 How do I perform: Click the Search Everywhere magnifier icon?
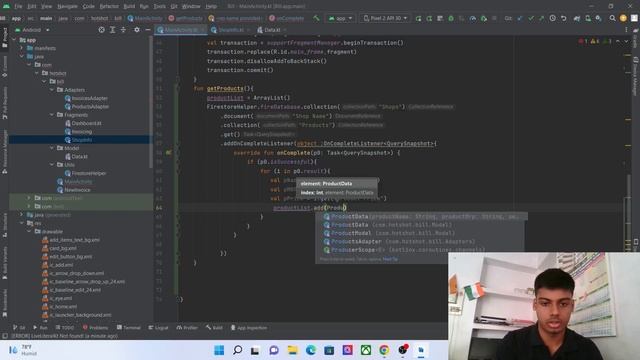[613, 18]
